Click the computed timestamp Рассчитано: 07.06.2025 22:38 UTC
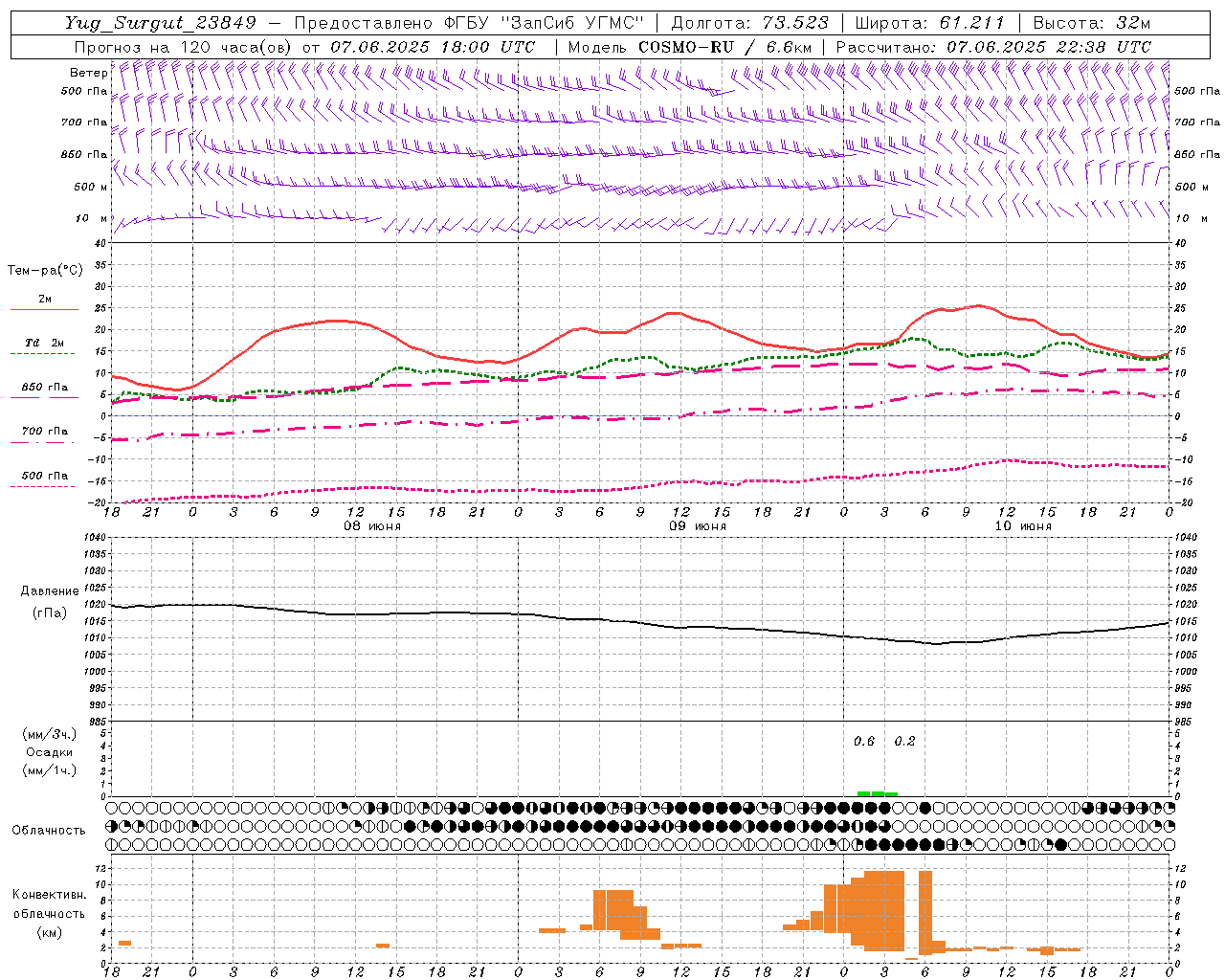This screenshot has height=980, width=1225. coord(993,47)
